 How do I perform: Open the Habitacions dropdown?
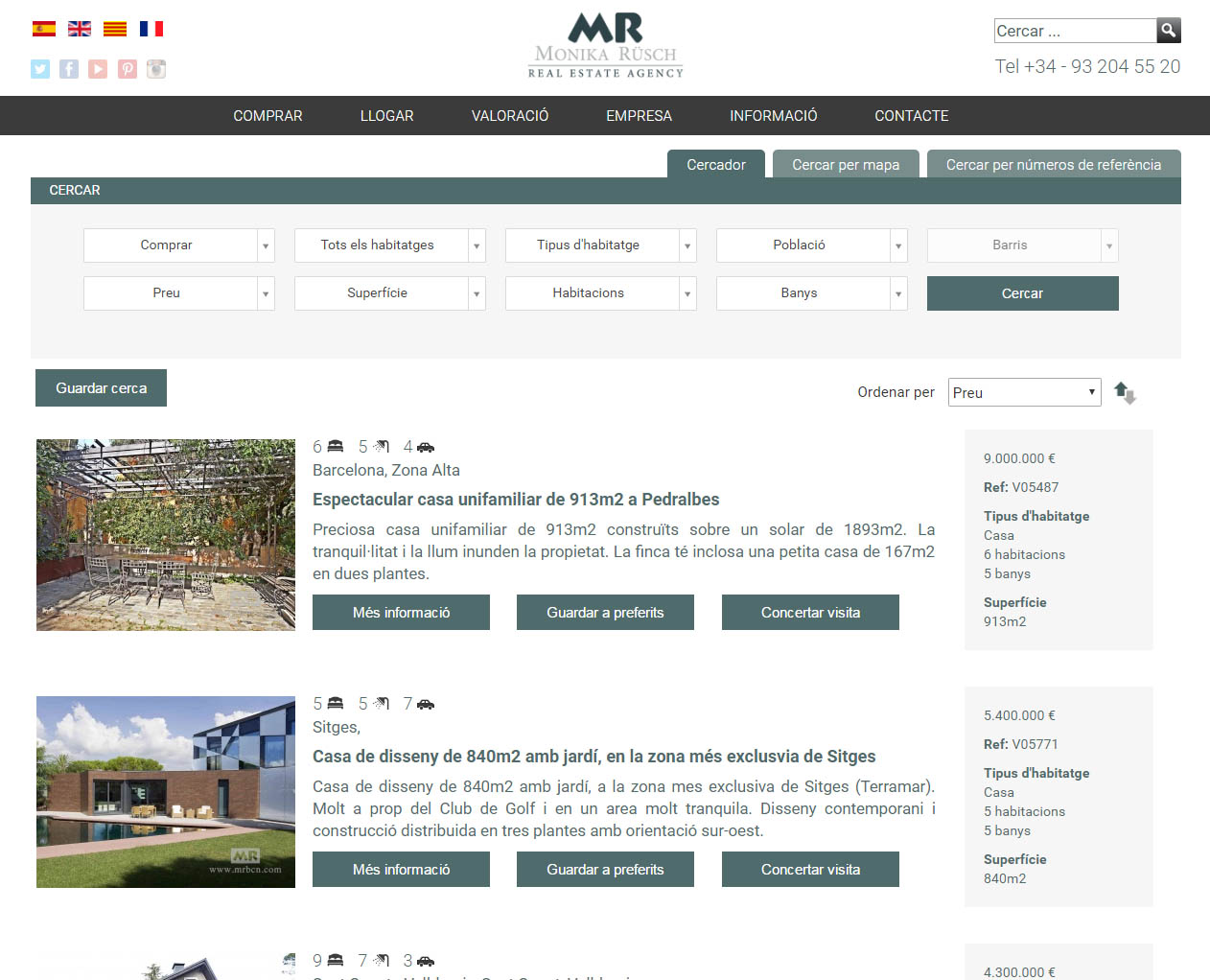pos(601,293)
